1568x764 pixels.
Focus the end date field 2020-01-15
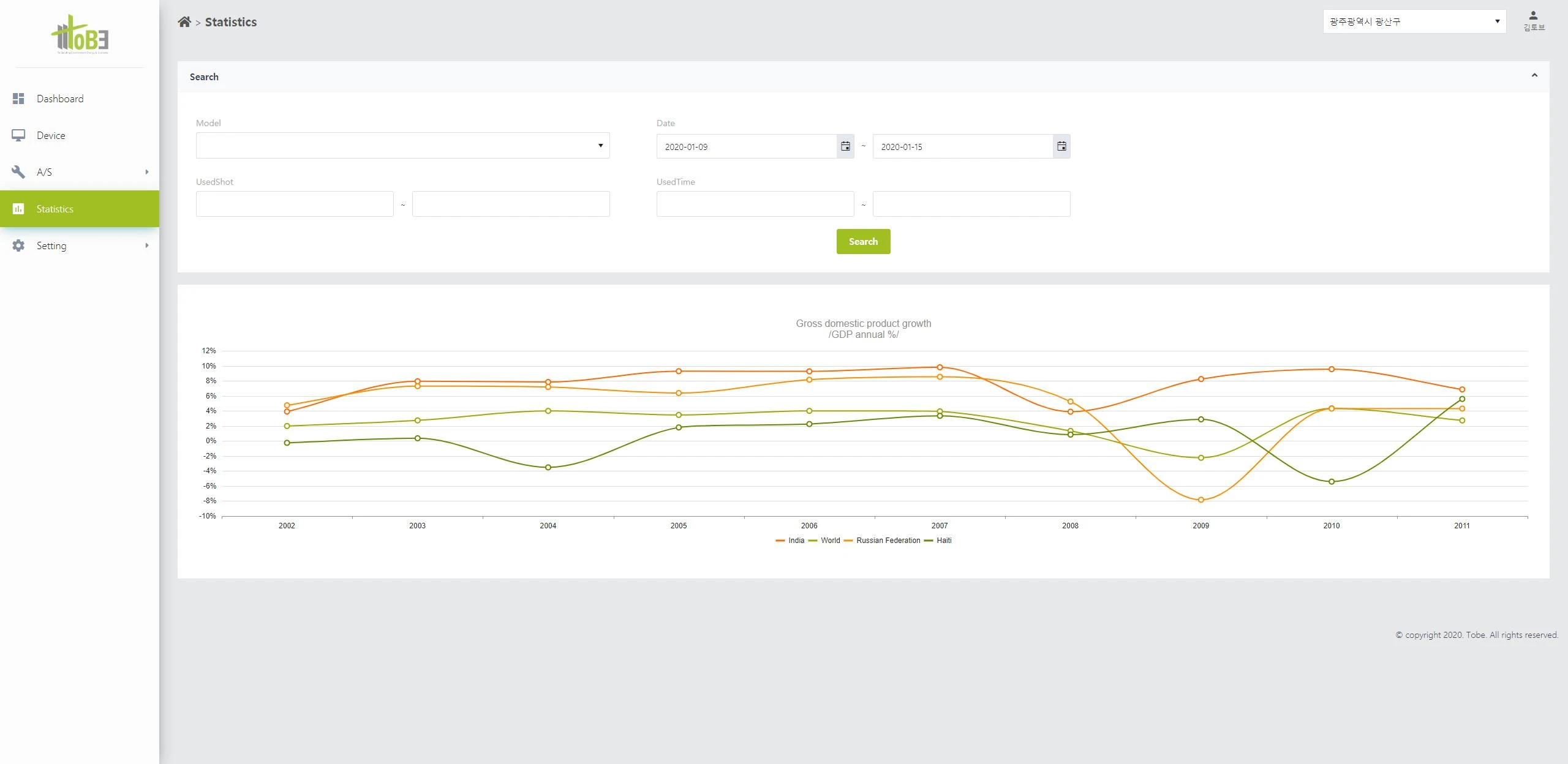click(x=963, y=146)
